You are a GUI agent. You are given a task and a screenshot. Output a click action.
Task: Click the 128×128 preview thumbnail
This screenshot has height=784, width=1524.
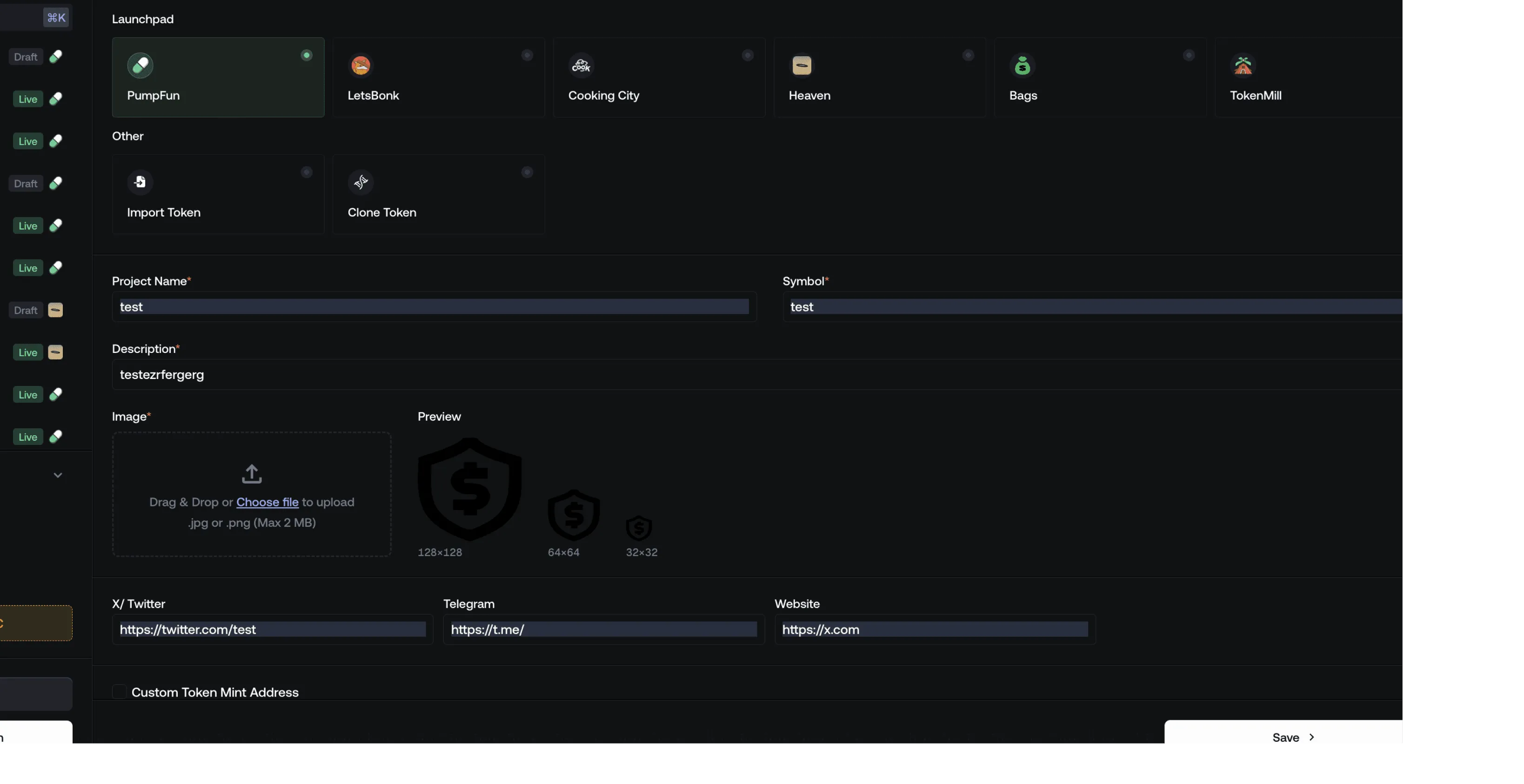pos(470,489)
